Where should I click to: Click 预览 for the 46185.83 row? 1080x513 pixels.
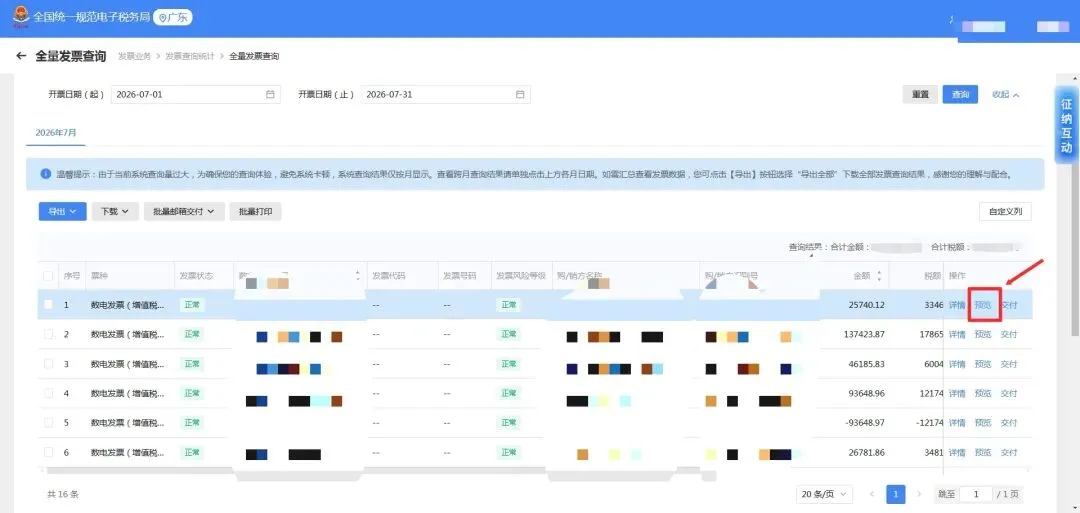pos(983,364)
